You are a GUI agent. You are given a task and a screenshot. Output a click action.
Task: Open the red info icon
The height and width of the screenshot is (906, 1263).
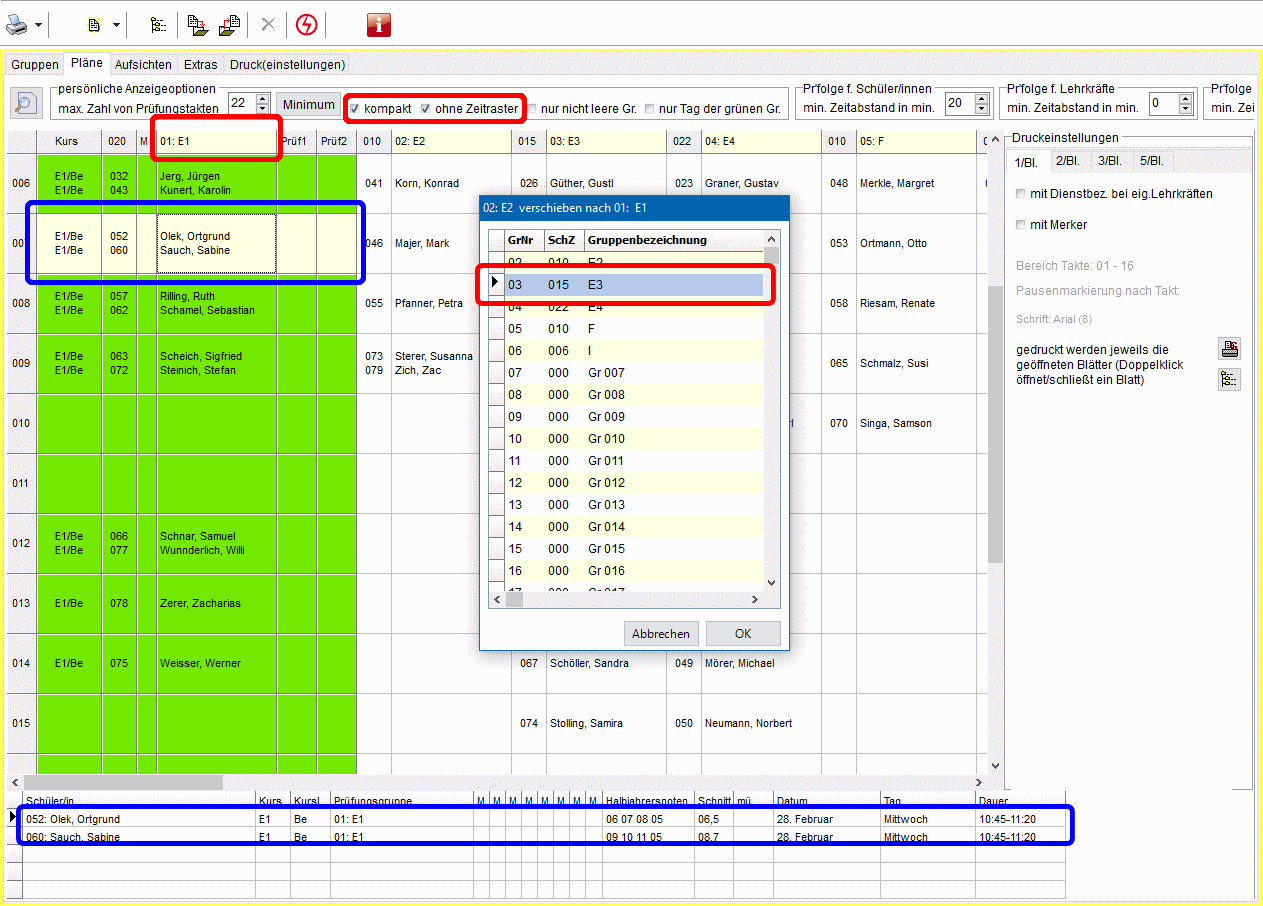coord(379,25)
